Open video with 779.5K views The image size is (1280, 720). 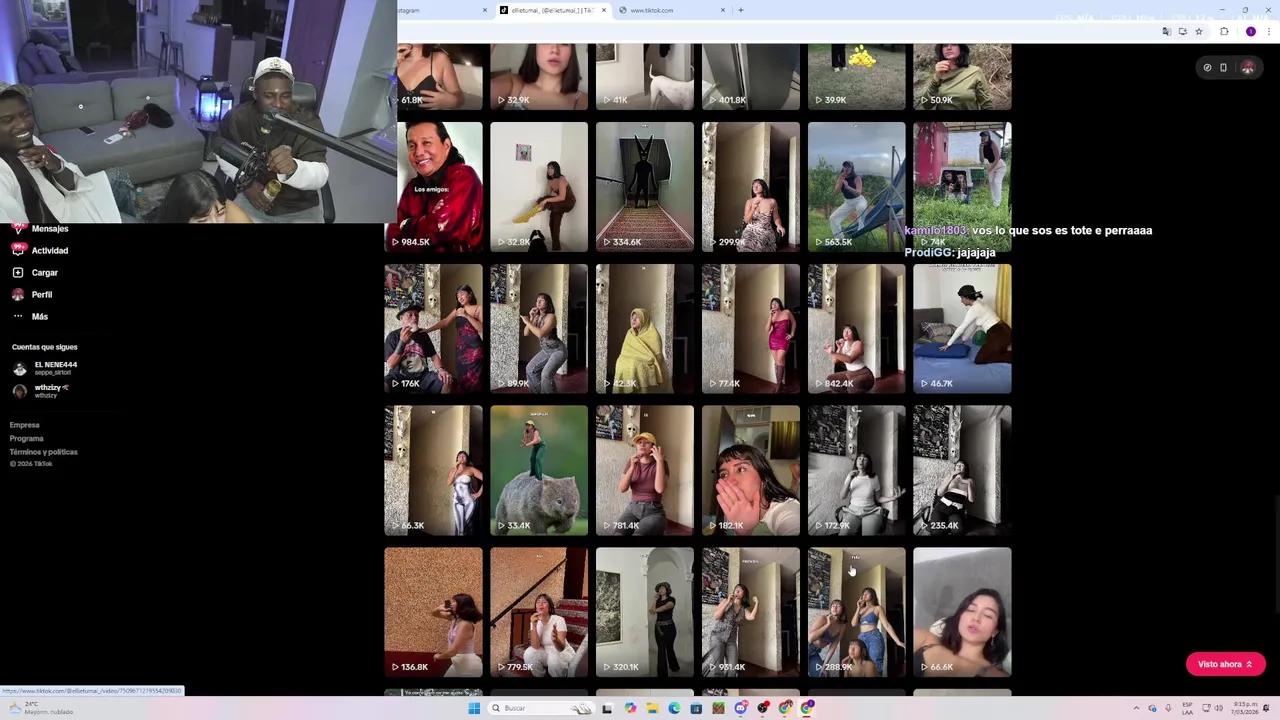[x=539, y=612]
